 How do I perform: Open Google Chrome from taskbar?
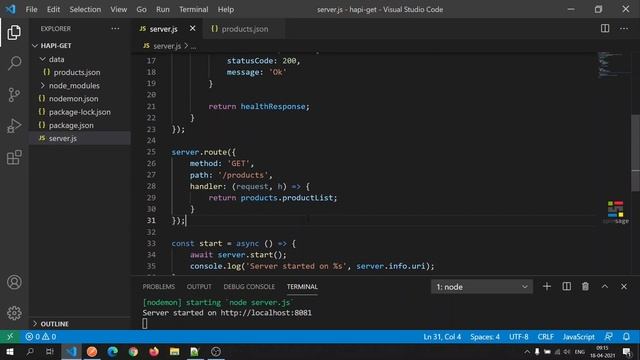point(133,351)
